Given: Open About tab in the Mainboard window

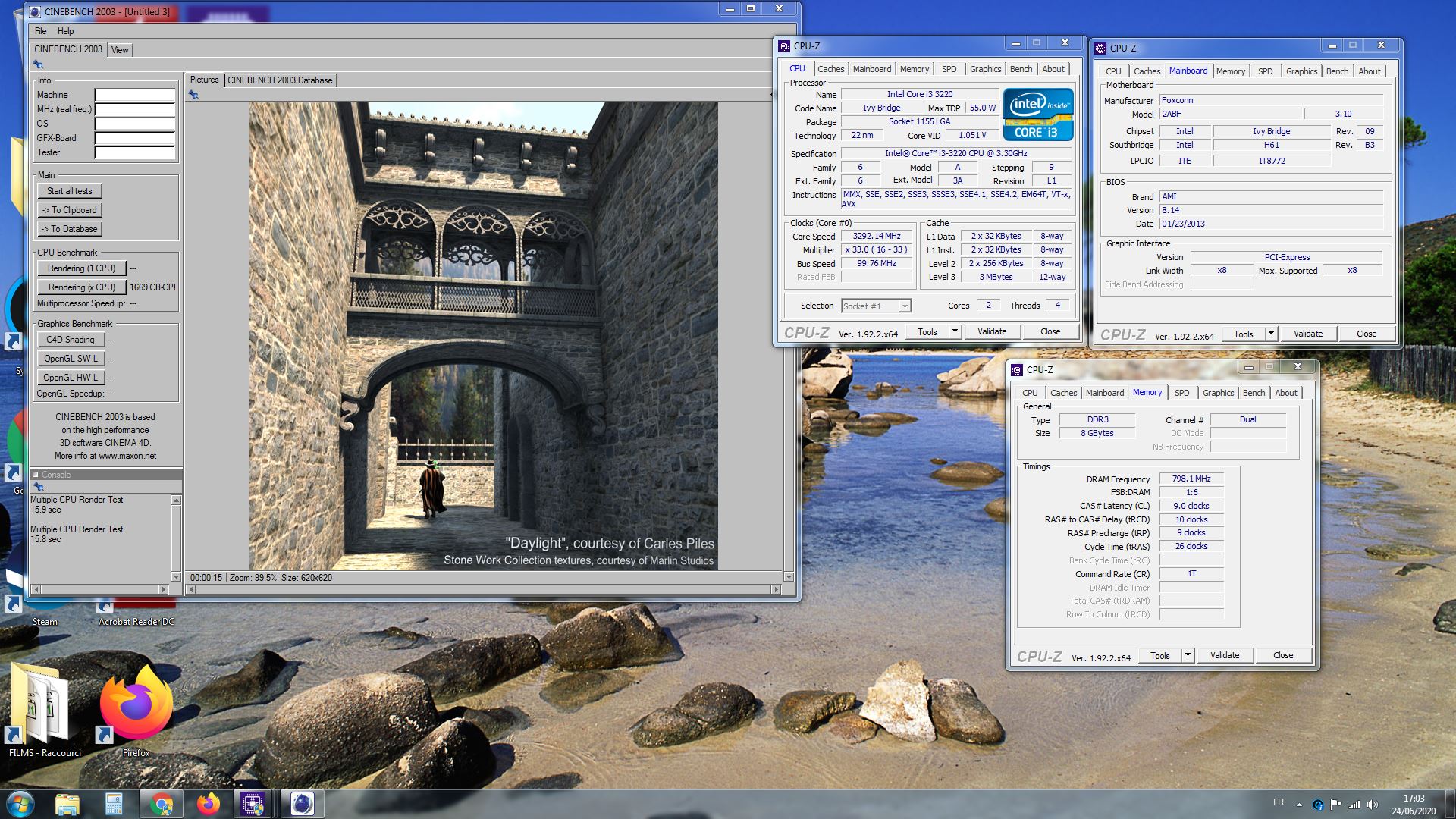Looking at the screenshot, I should pos(1369,71).
